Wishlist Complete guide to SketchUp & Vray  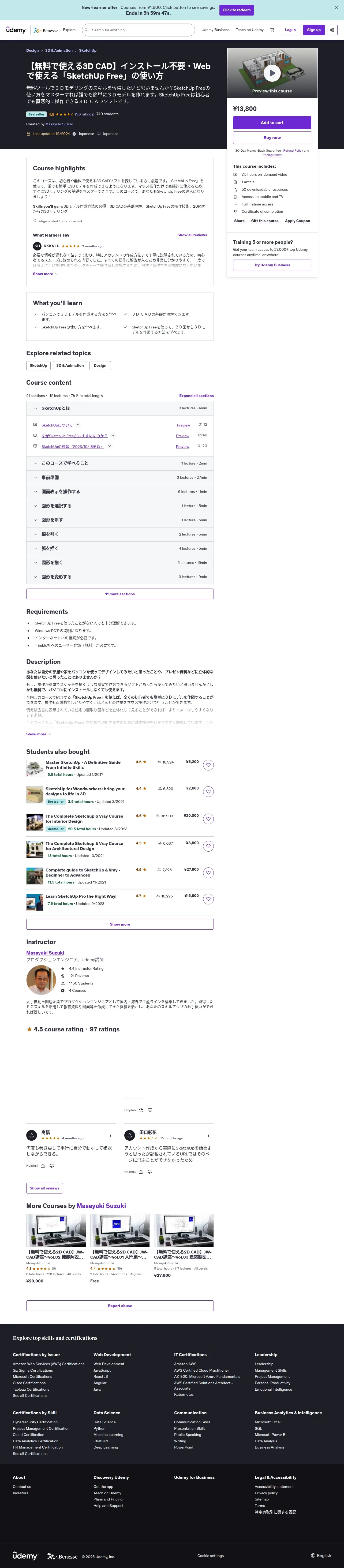(208, 873)
